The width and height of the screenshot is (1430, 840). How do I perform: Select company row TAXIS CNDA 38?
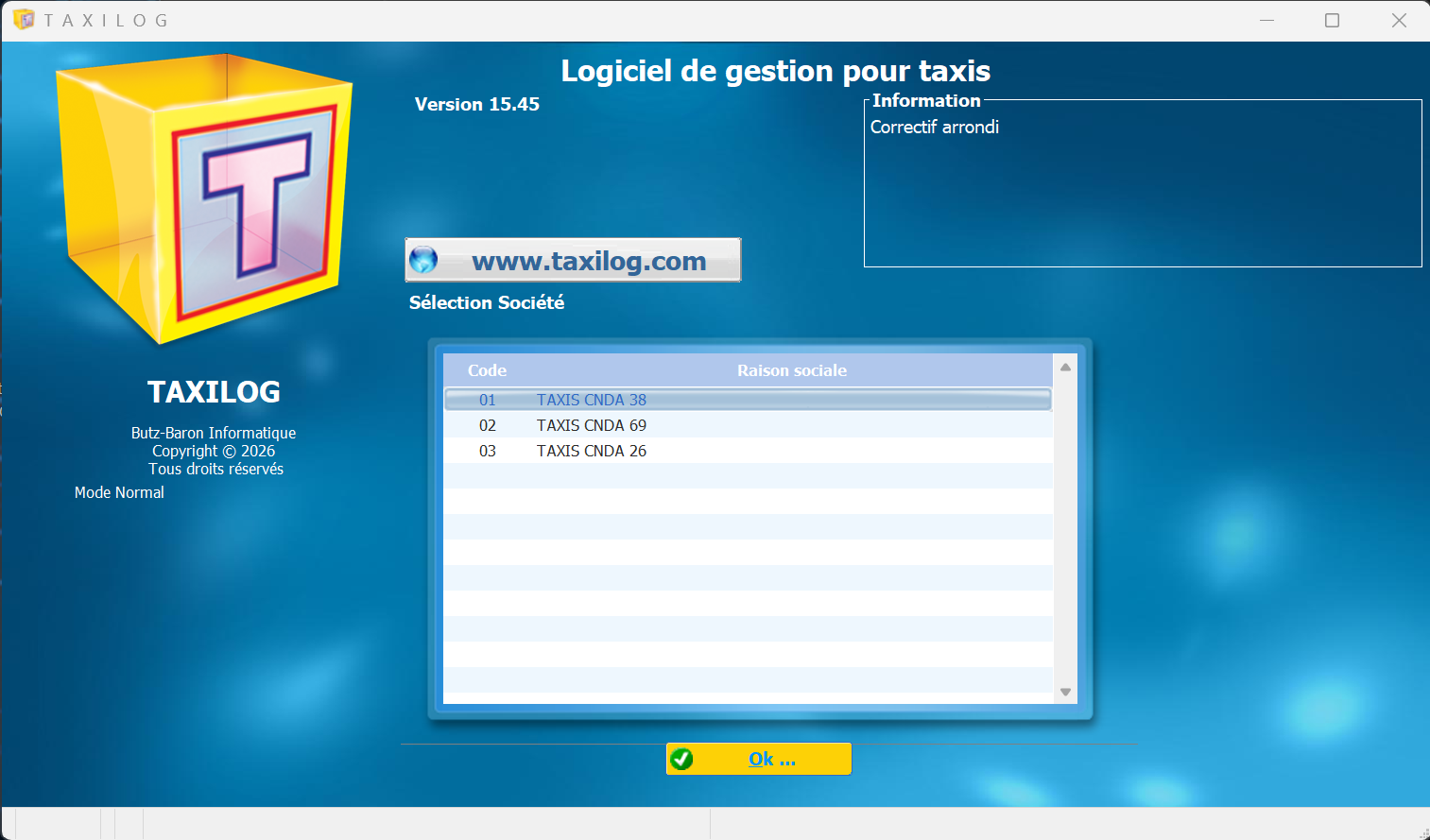748,400
